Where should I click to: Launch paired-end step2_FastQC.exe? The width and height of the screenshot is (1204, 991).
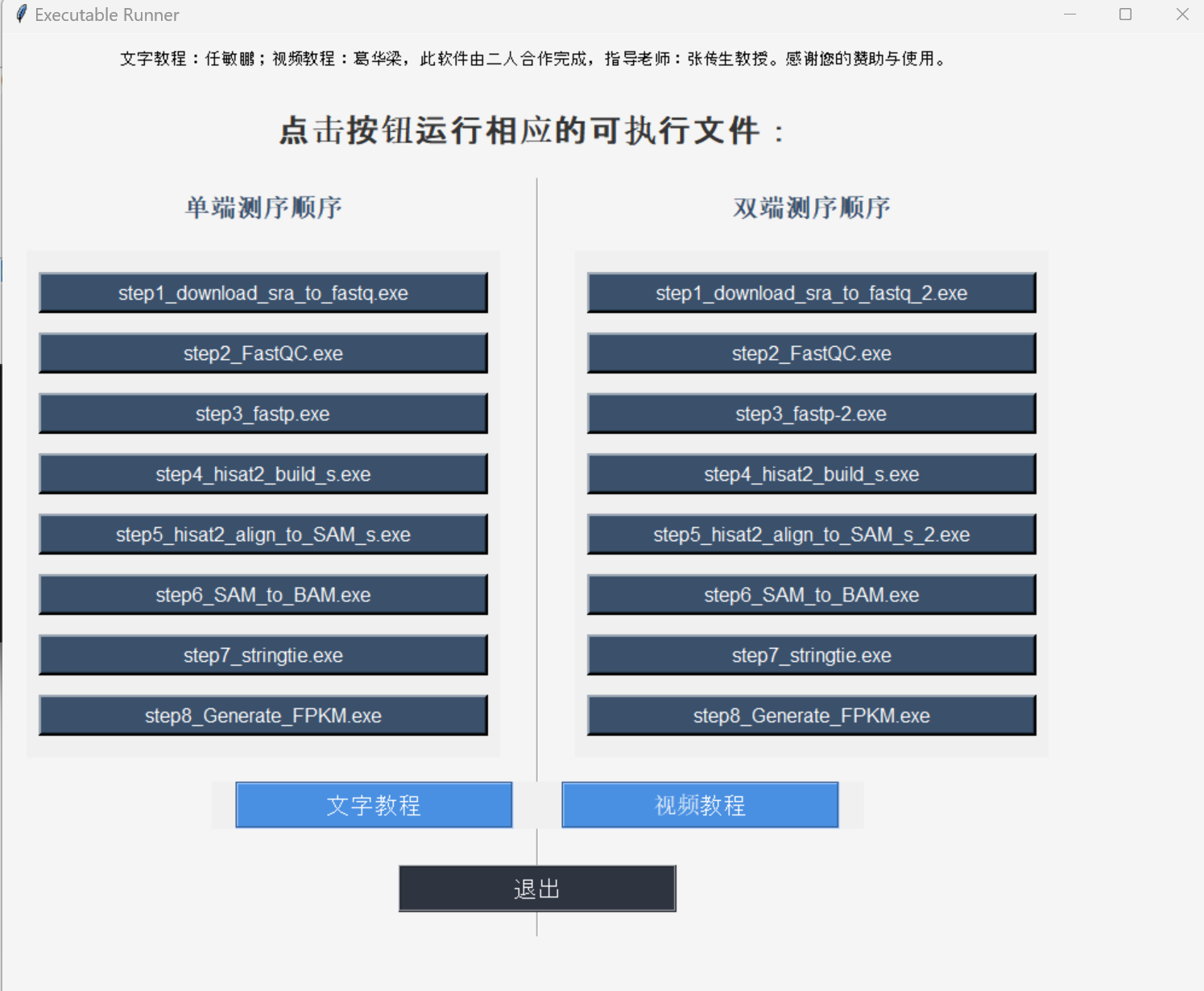click(x=811, y=353)
